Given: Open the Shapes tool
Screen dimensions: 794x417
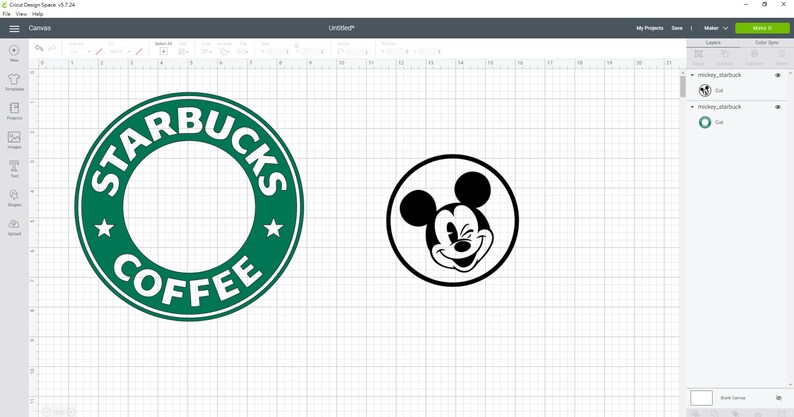Looking at the screenshot, I should 14,197.
